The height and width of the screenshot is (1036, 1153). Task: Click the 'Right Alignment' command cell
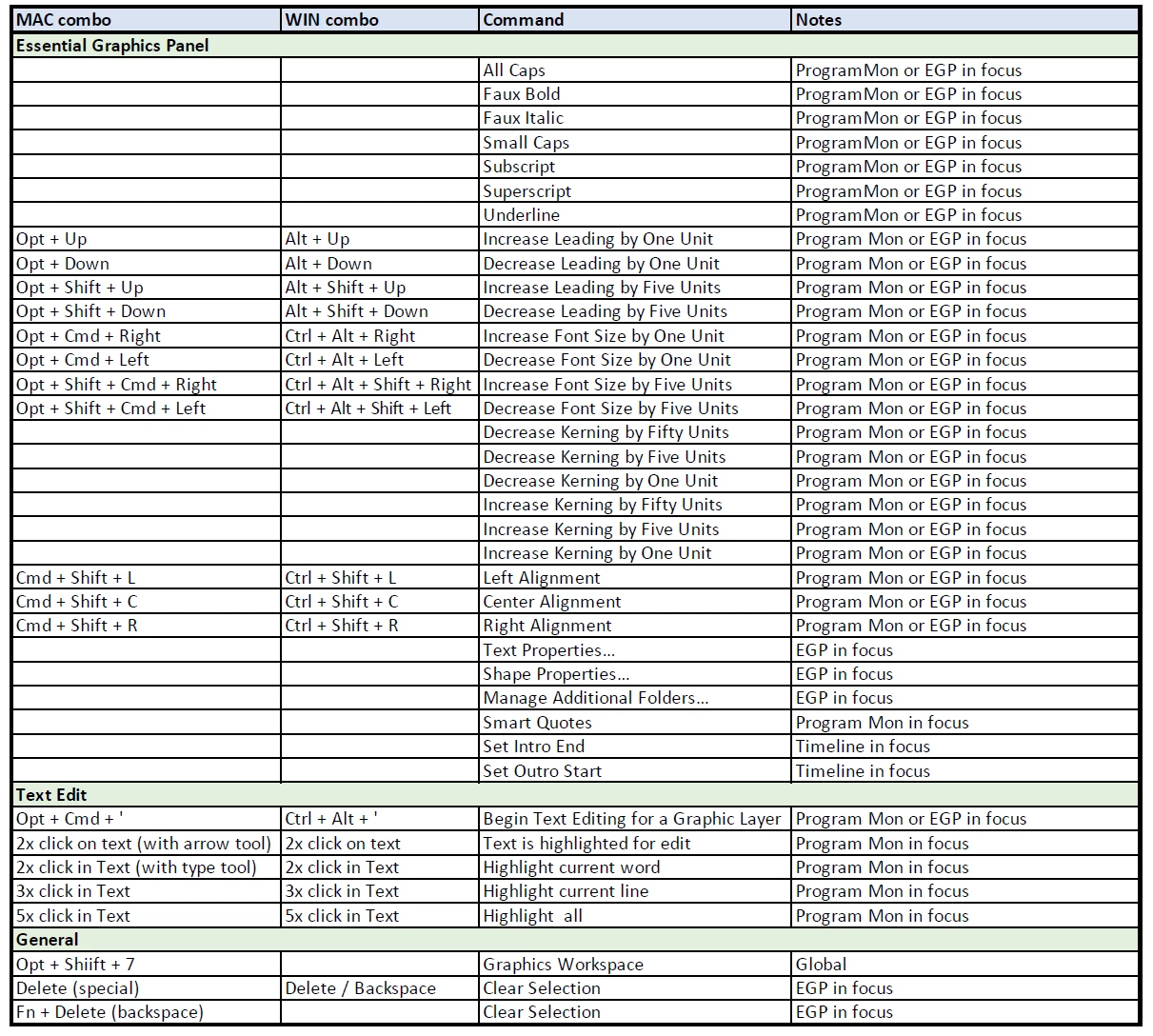click(x=635, y=626)
